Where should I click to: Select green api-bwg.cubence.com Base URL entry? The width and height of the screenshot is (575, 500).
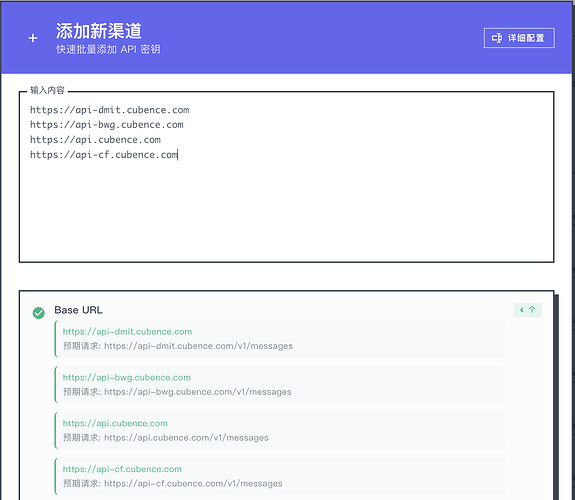click(127, 377)
